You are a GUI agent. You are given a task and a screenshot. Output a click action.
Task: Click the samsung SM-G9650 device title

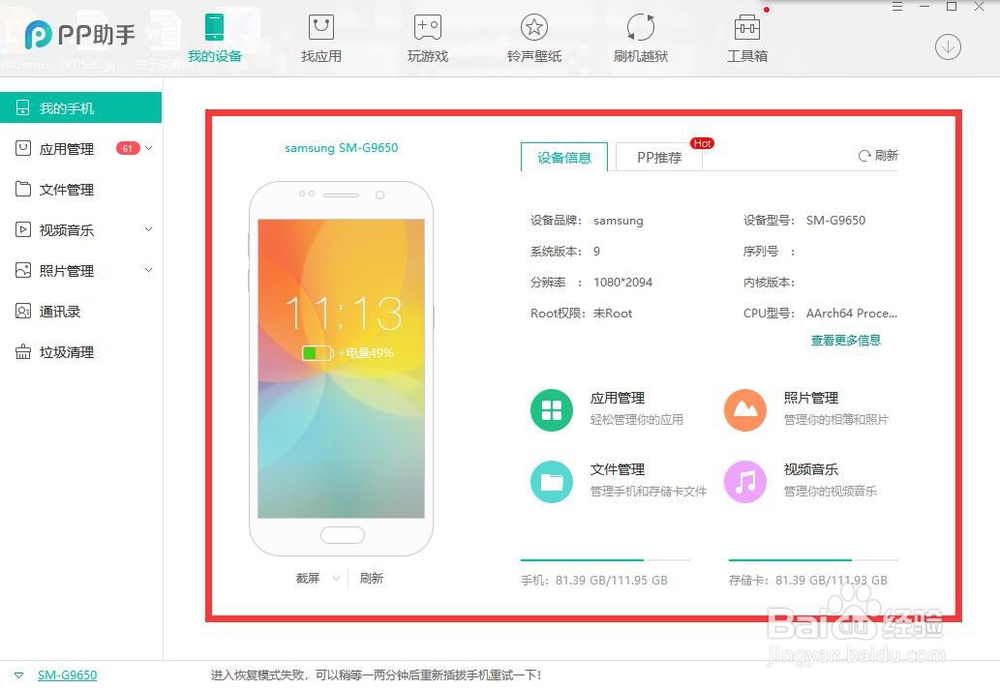(341, 148)
